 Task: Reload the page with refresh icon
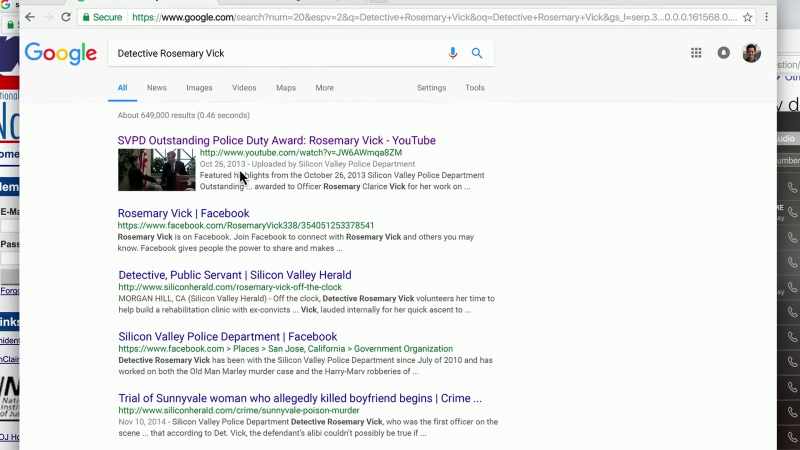pos(66,17)
